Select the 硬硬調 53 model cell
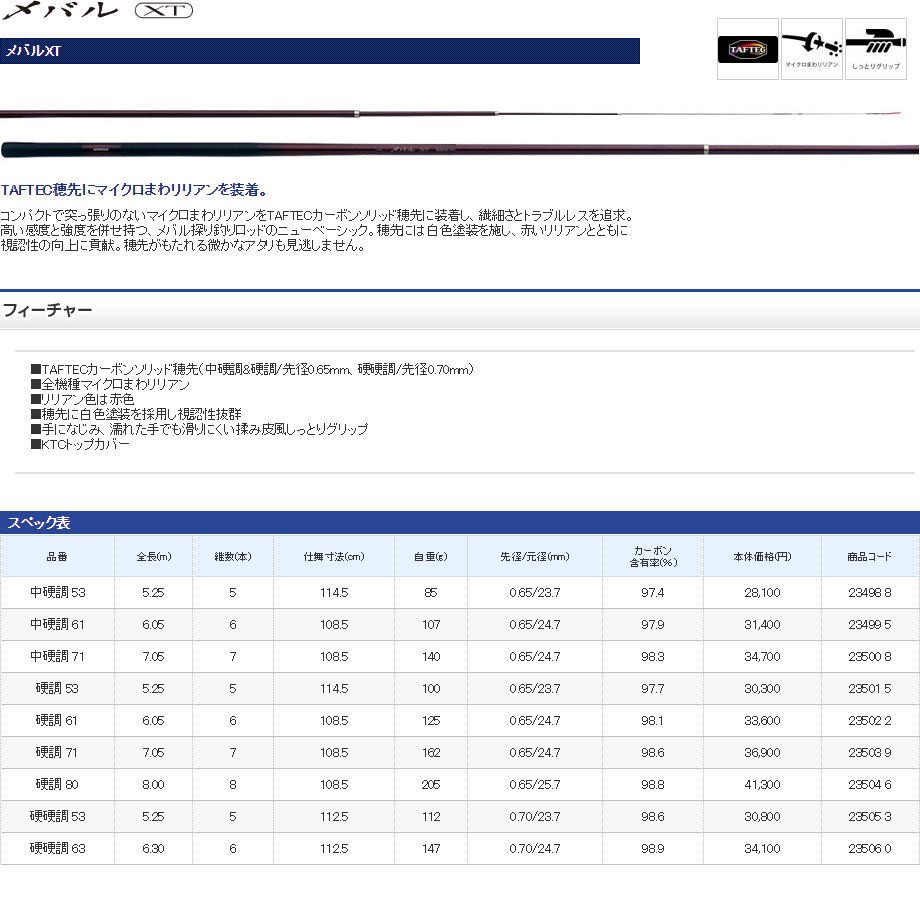Image resolution: width=920 pixels, height=900 pixels. click(58, 816)
